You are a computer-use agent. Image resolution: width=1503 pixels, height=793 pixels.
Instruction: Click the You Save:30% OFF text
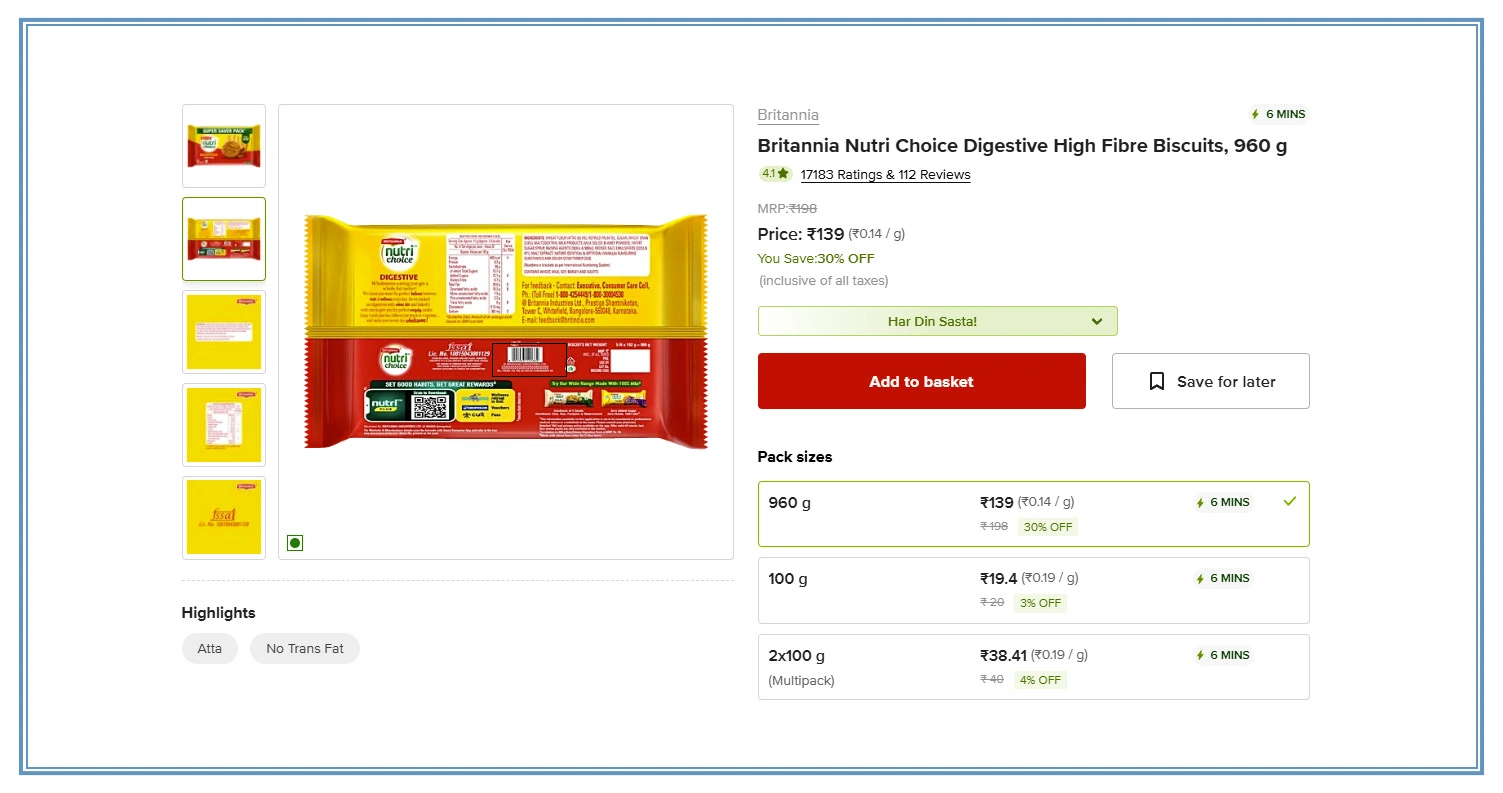(816, 258)
